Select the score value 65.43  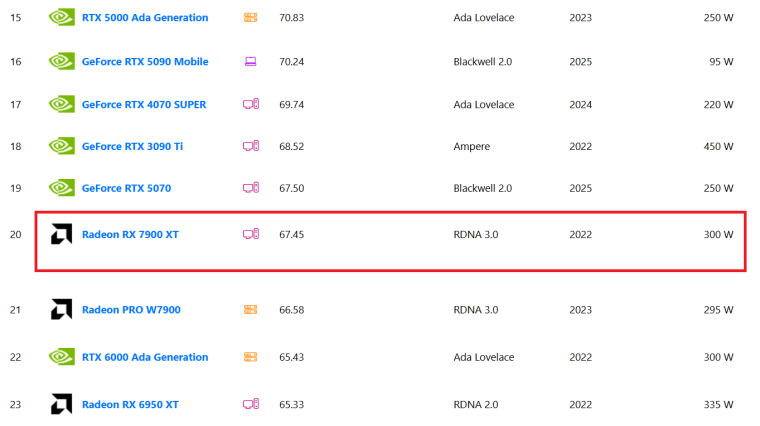point(292,357)
